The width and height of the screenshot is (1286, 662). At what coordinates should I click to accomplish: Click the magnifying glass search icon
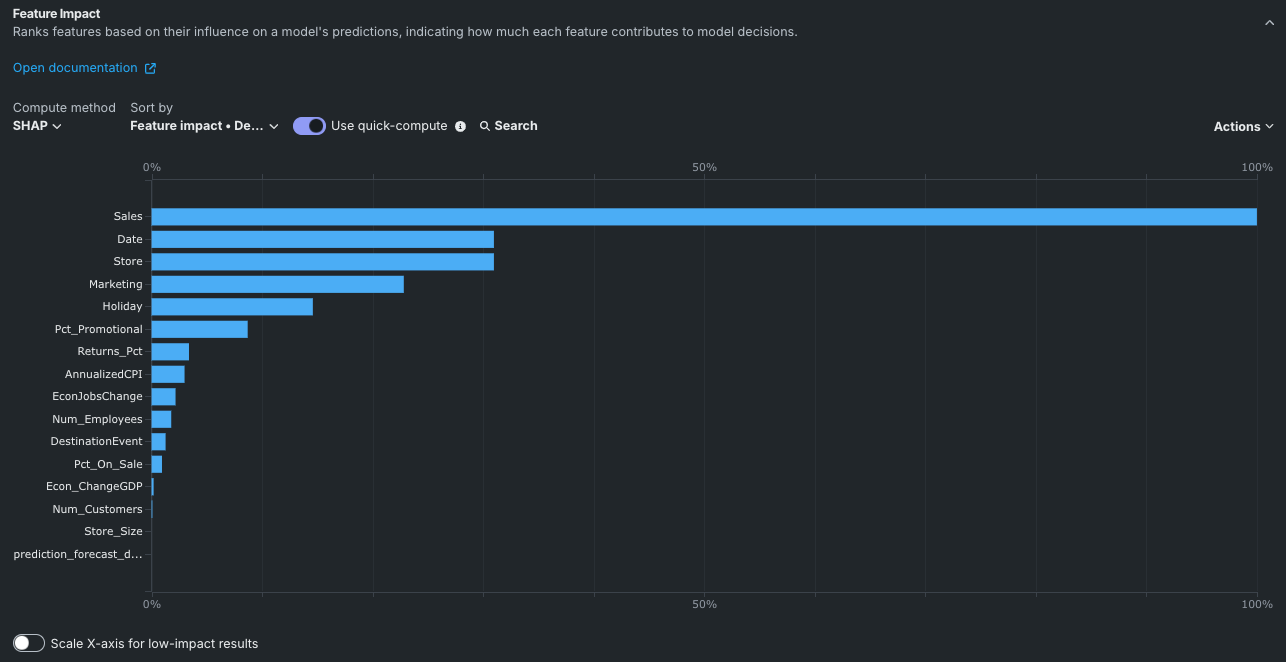485,126
